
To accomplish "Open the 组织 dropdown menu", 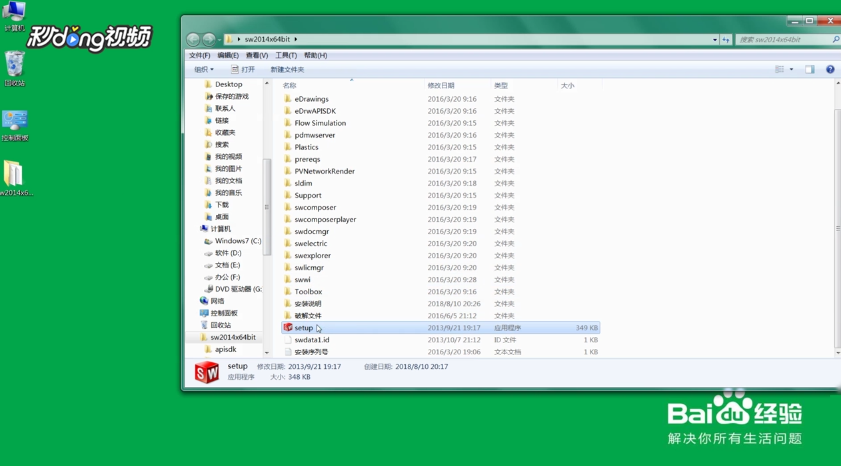I will coord(204,69).
